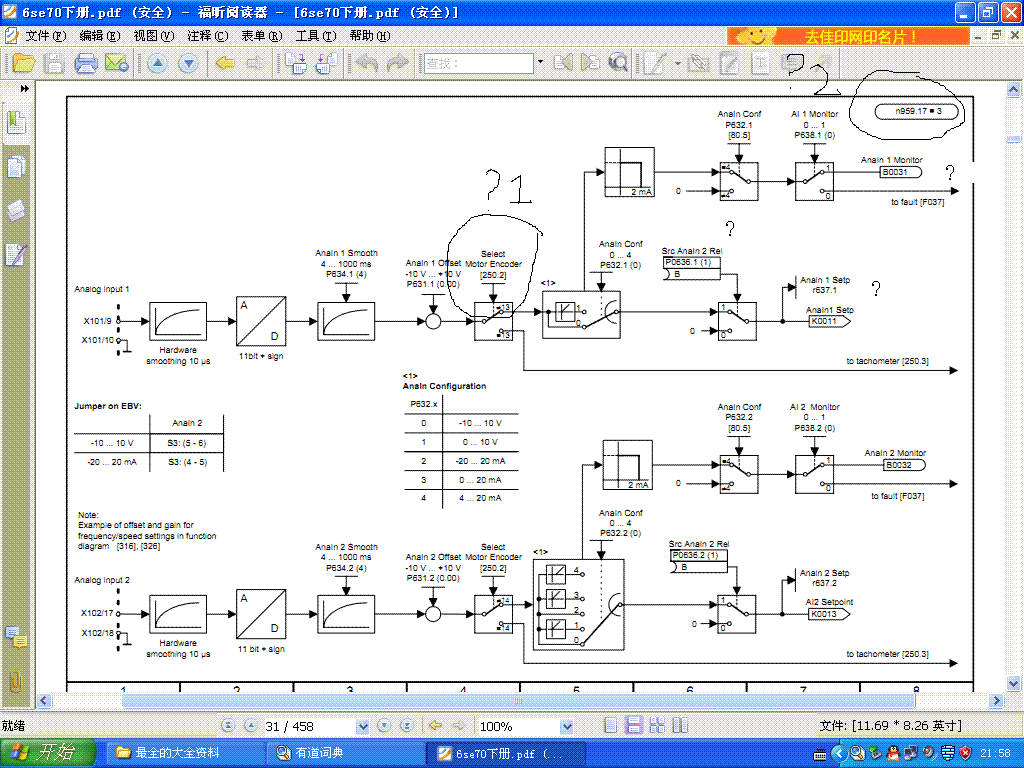Click the find next icon

point(590,63)
